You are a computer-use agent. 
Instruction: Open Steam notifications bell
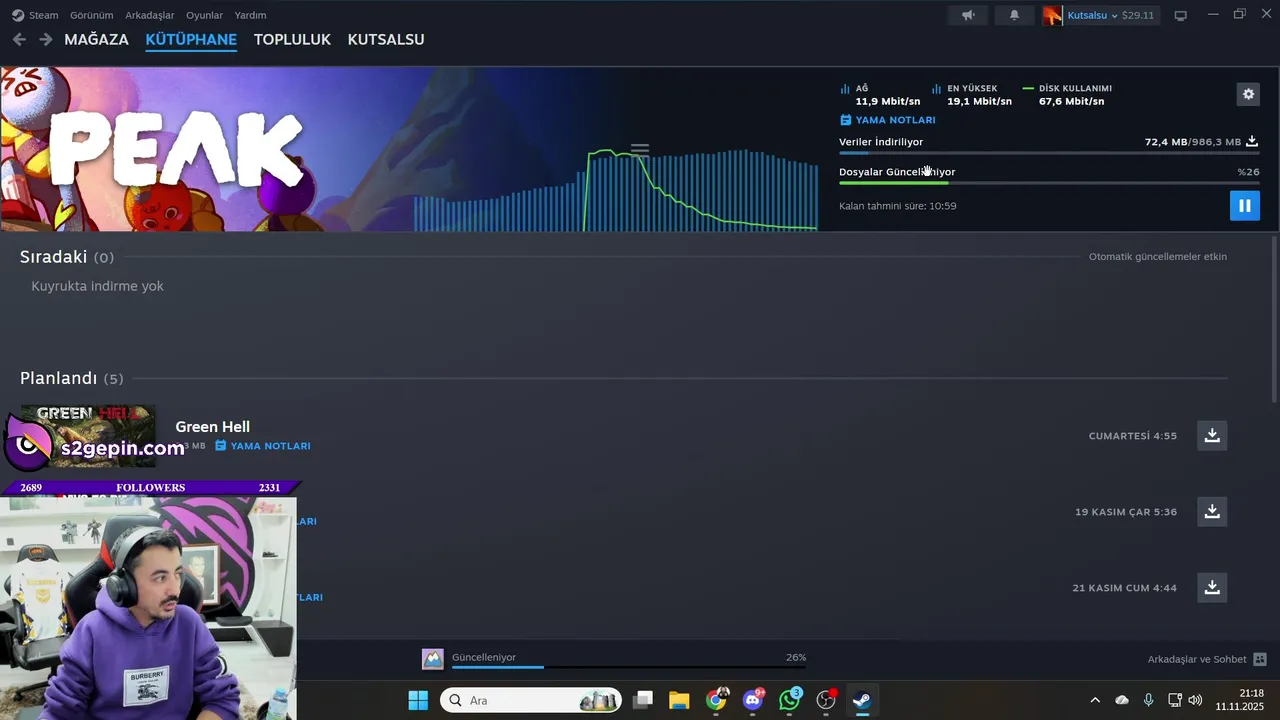click(x=1014, y=15)
